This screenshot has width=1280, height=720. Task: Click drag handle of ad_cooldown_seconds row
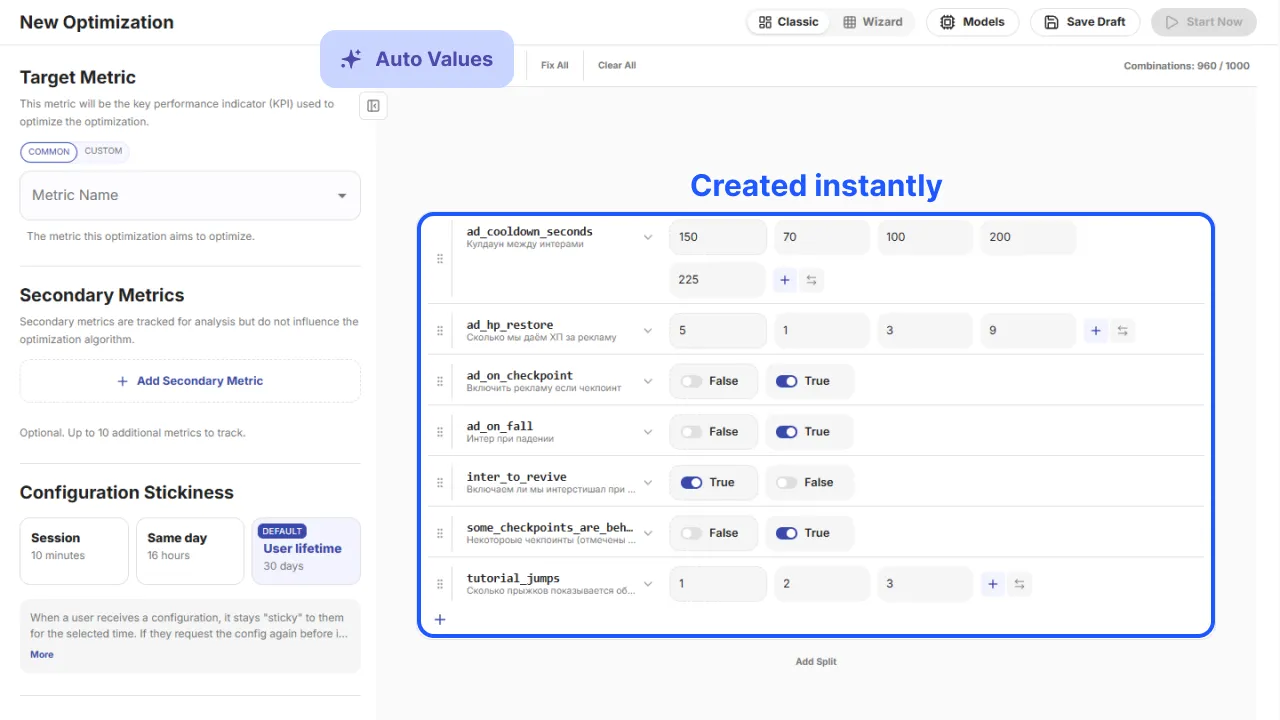coord(440,258)
